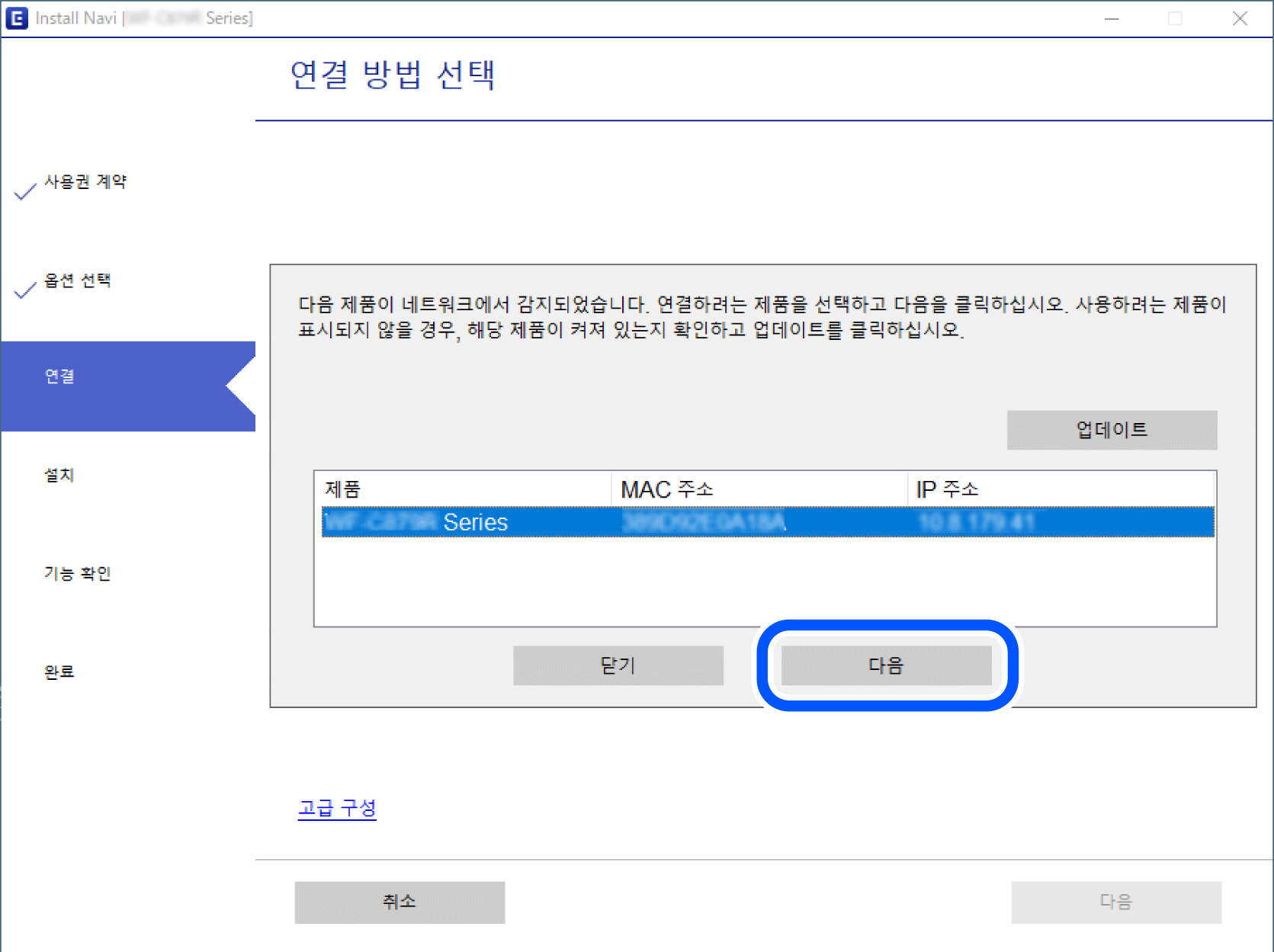Click the checkmark beside 옵션 선택
The height and width of the screenshot is (952, 1274).
[25, 290]
